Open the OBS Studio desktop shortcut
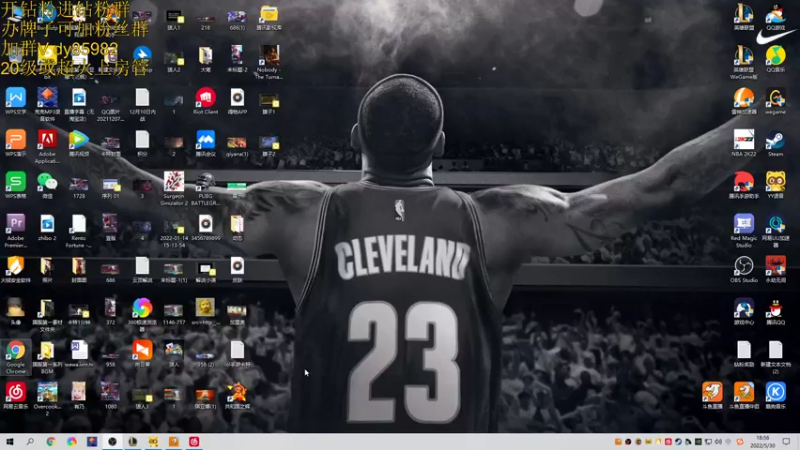Image resolution: width=800 pixels, height=450 pixels. pos(743,269)
